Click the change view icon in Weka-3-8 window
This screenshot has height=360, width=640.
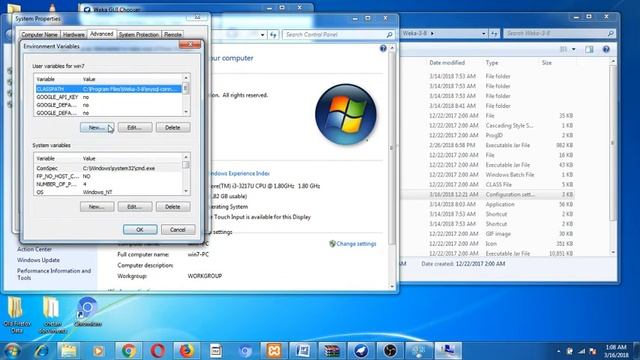tap(564, 49)
